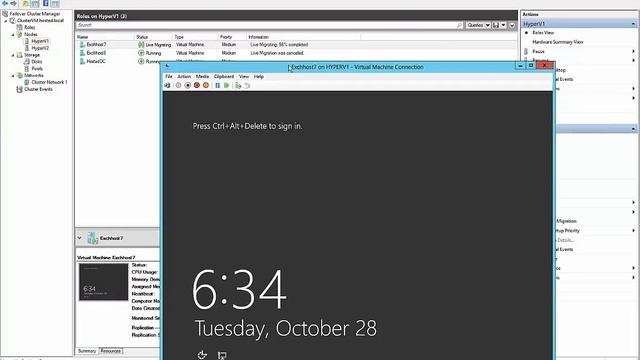Click the red Shut Down icon in VM toolbar
The height and width of the screenshot is (360, 640).
[197, 85]
